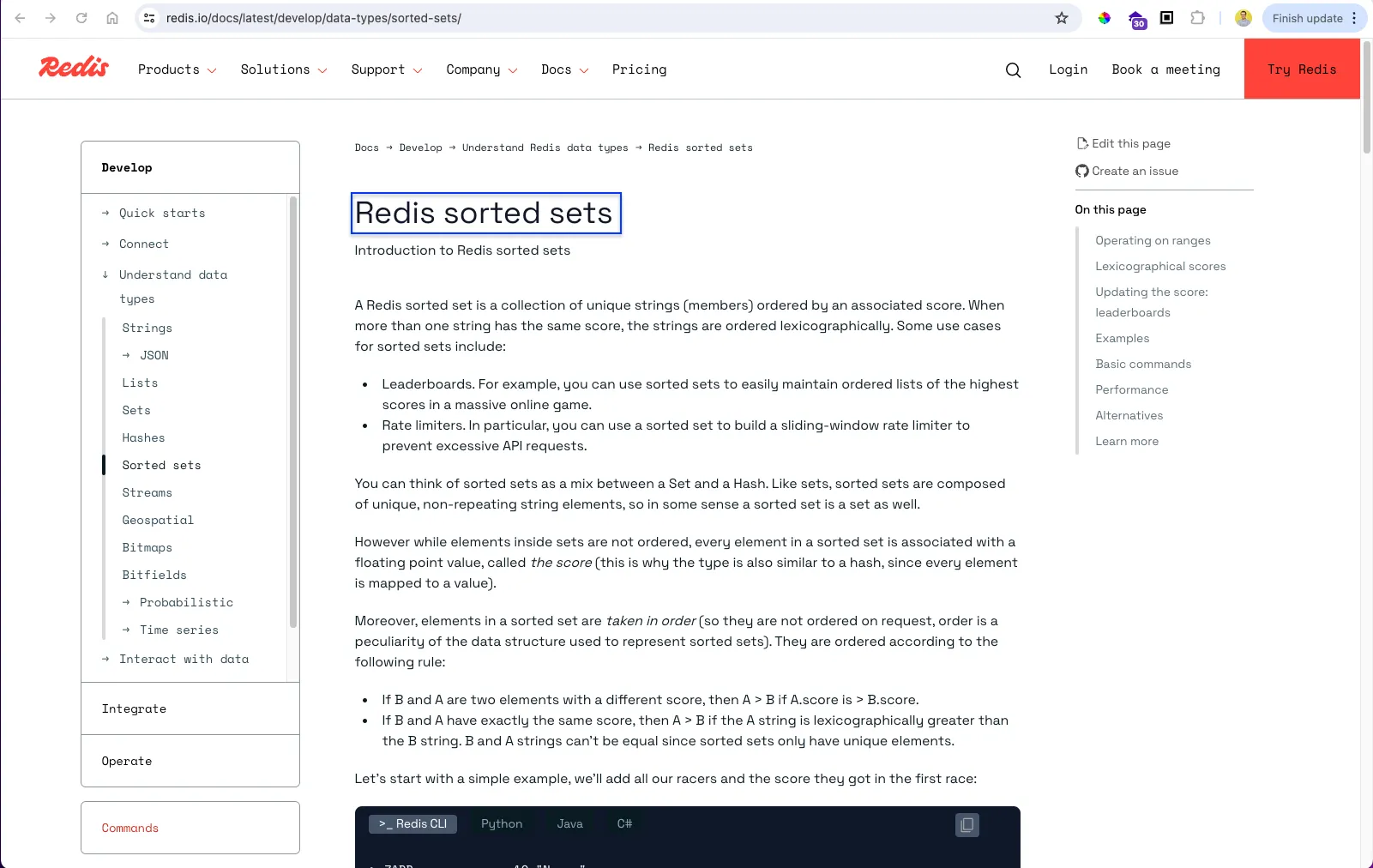The image size is (1373, 868).
Task: Switch to the C# code tab
Action: pyautogui.click(x=624, y=824)
